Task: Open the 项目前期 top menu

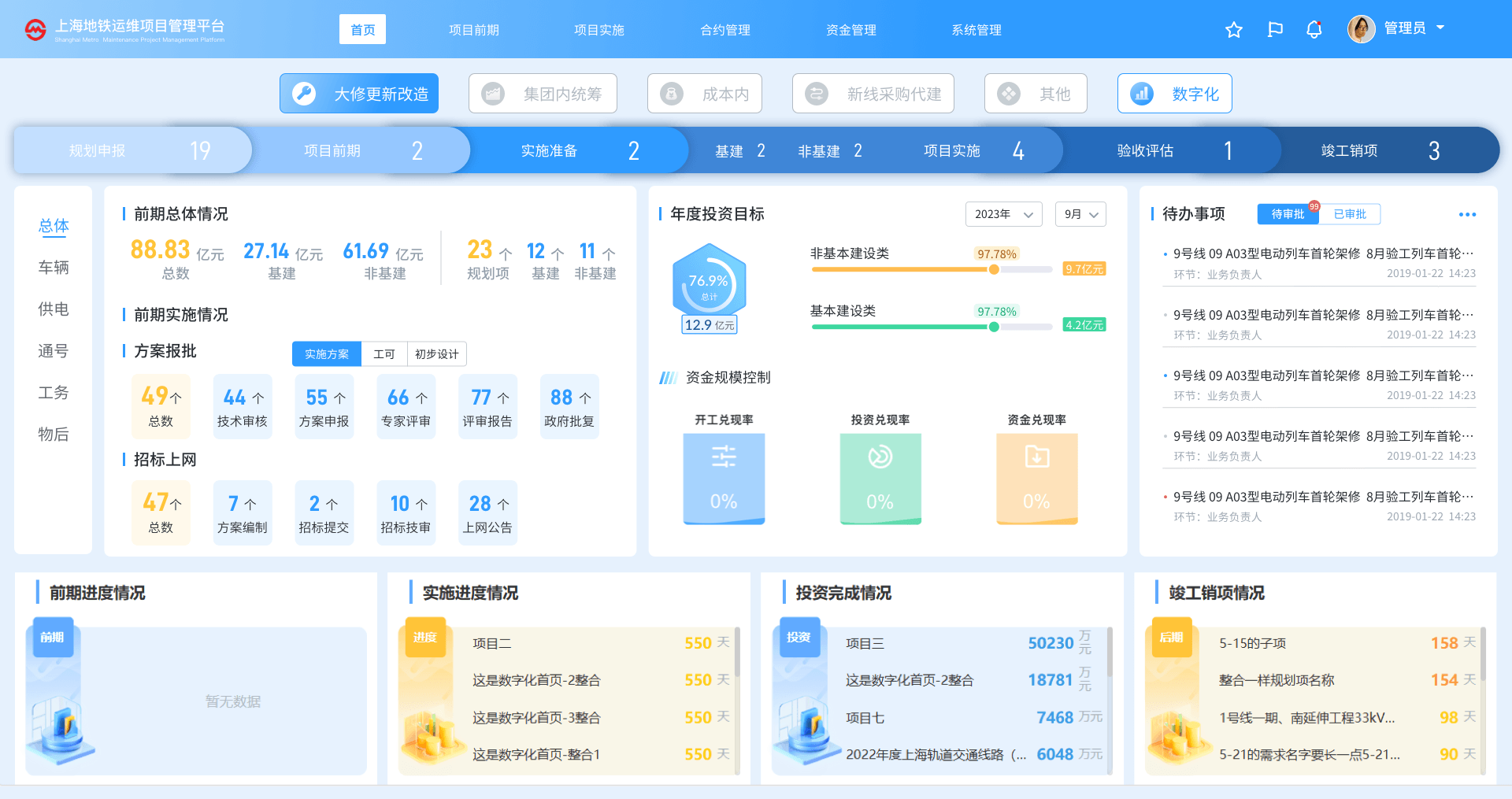Action: [474, 30]
